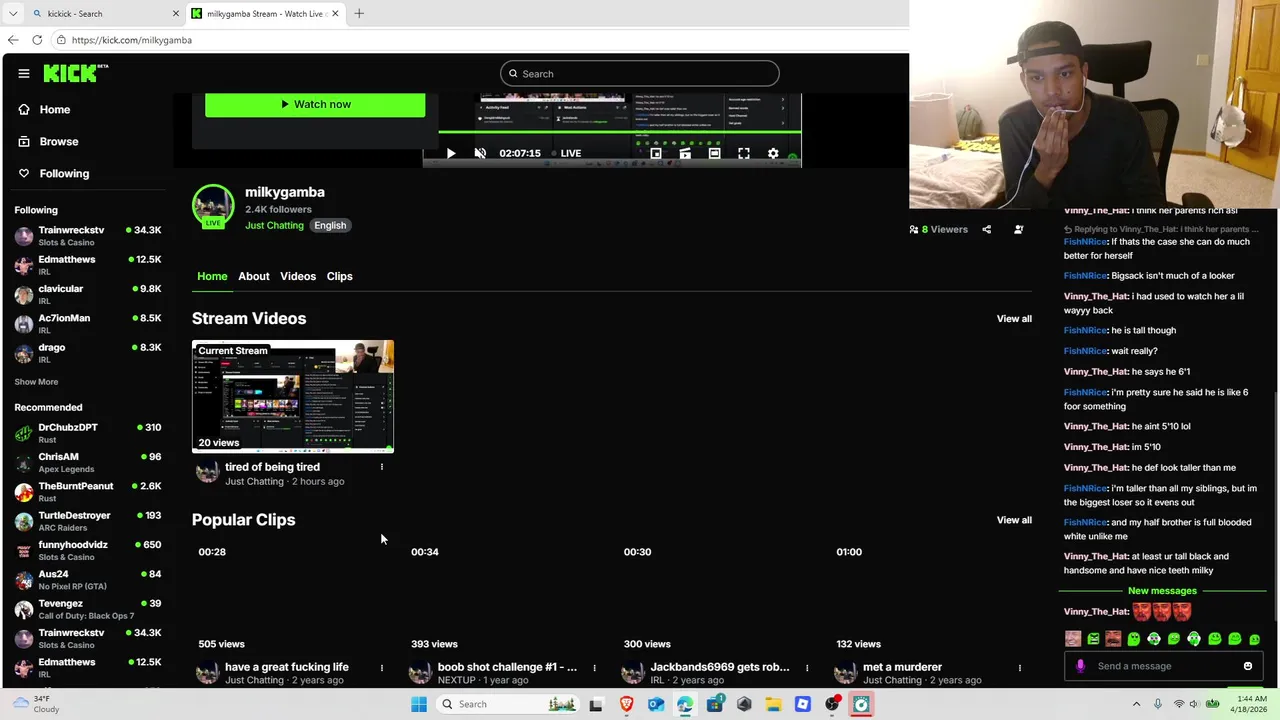Switch to the 'kickick - Search' tab
The height and width of the screenshot is (720, 1280).
105,14
